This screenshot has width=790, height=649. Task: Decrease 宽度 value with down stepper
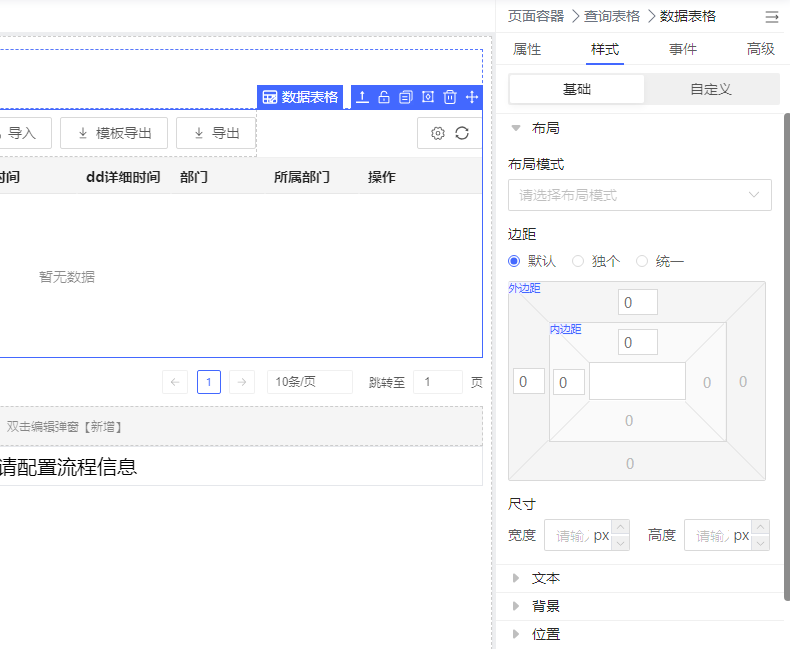point(621,543)
